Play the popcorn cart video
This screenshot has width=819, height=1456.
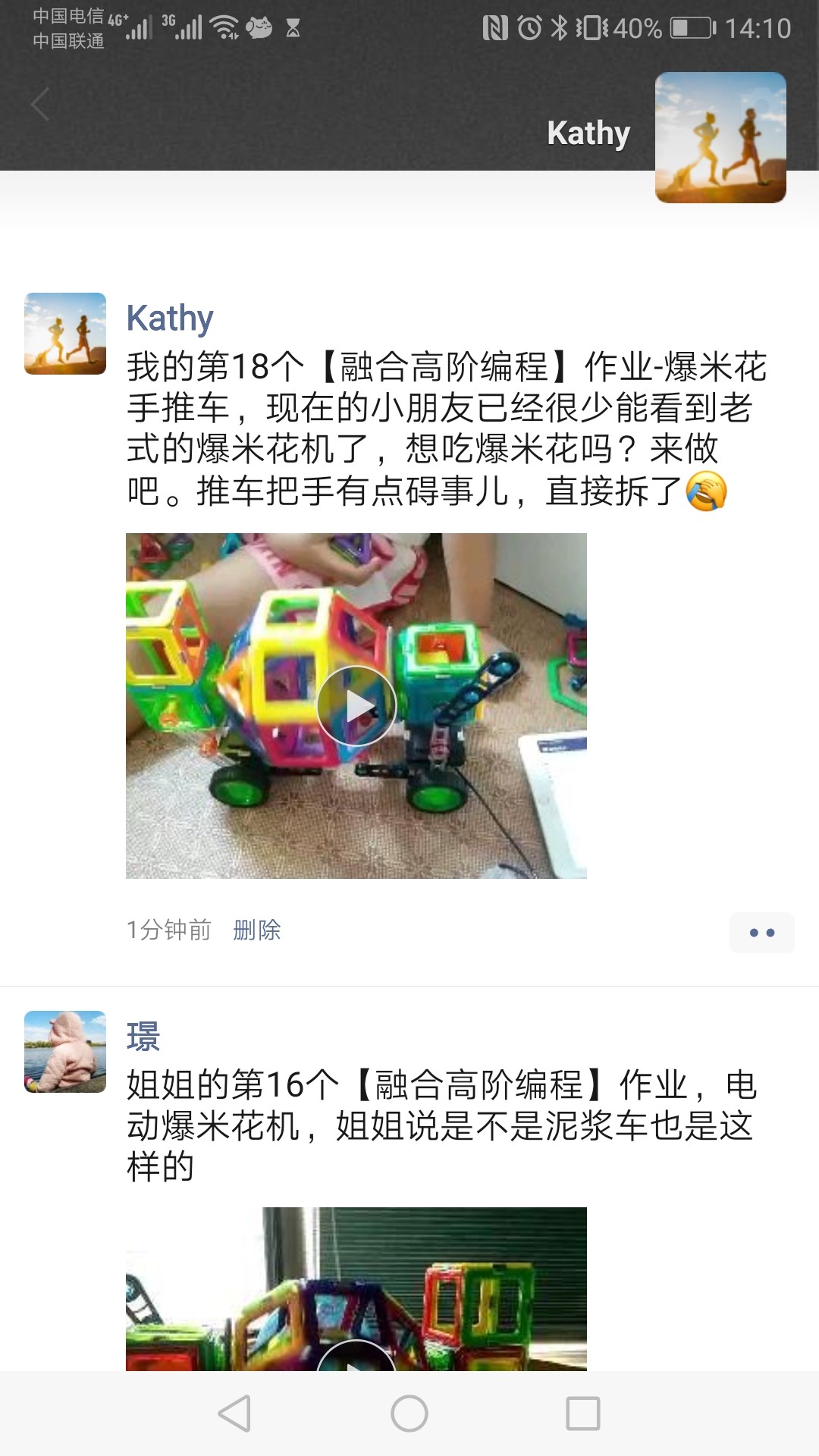(356, 706)
